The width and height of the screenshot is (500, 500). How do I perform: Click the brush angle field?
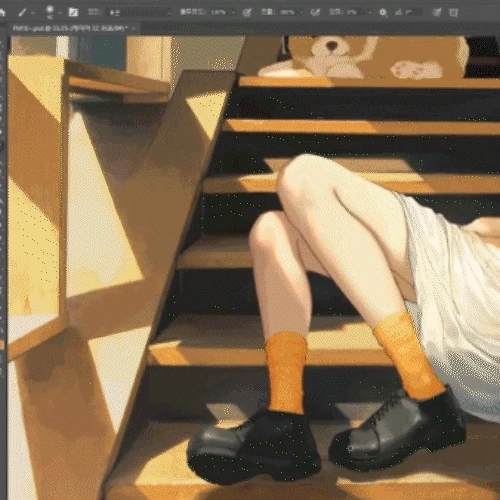(413, 12)
